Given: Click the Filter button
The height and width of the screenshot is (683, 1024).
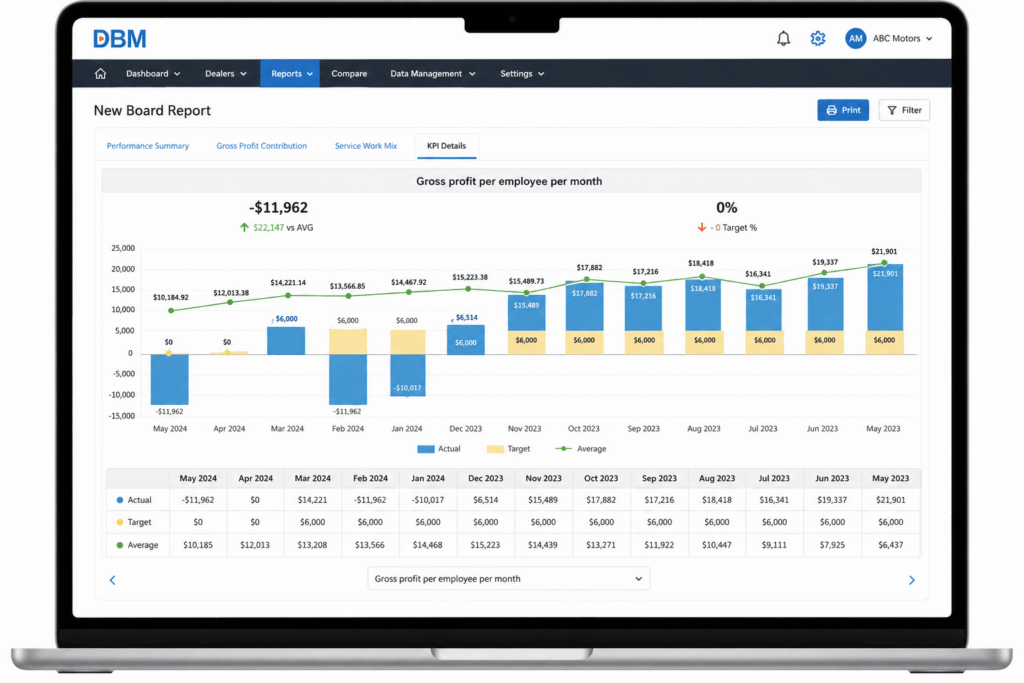Looking at the screenshot, I should pyautogui.click(x=904, y=110).
